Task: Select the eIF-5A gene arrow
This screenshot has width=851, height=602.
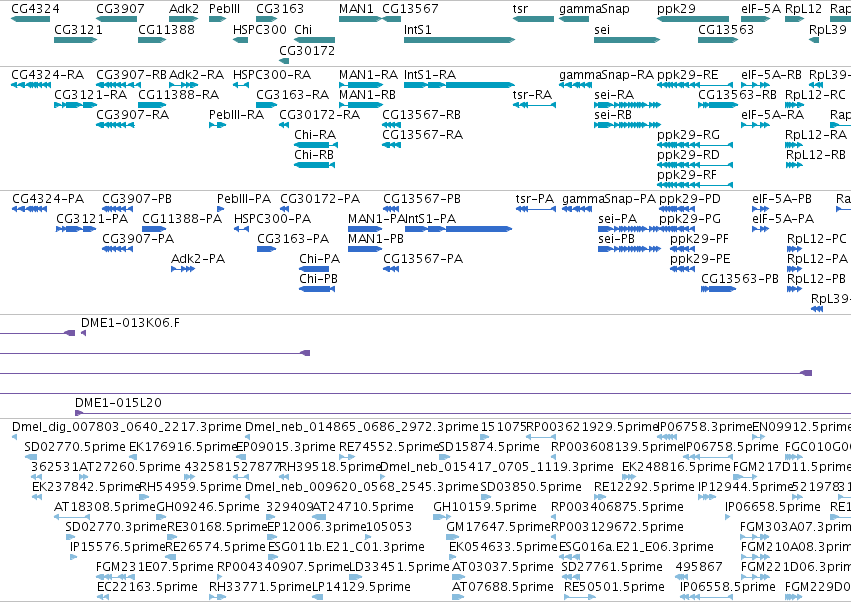Action: point(755,19)
